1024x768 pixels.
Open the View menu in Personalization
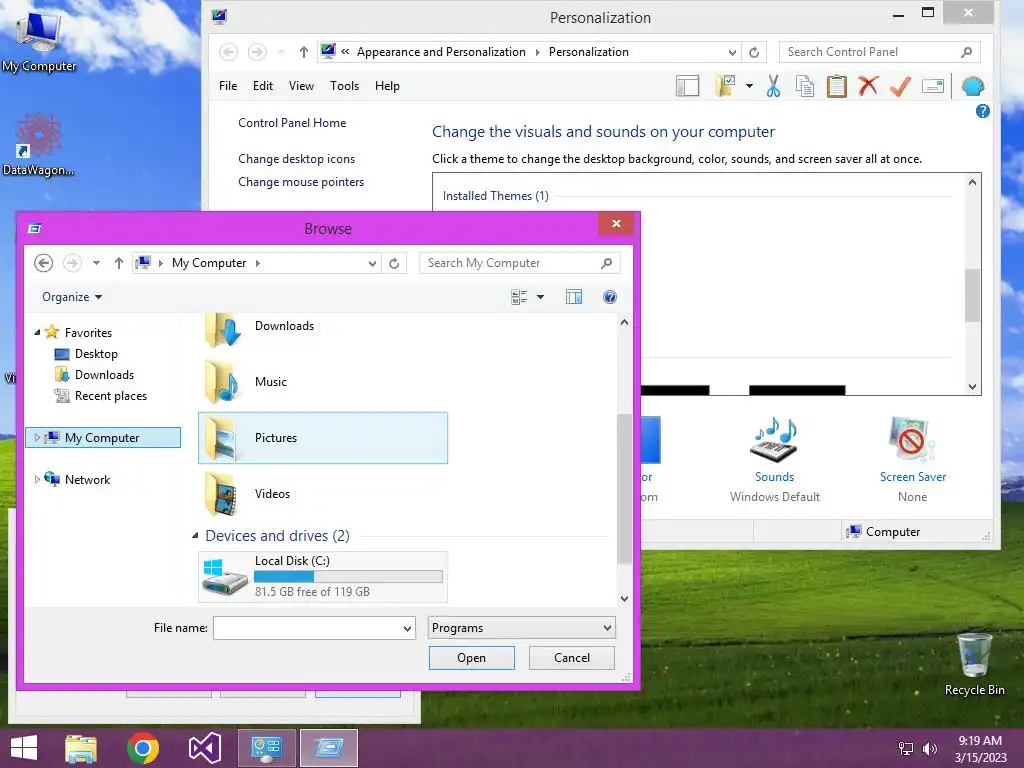point(301,86)
